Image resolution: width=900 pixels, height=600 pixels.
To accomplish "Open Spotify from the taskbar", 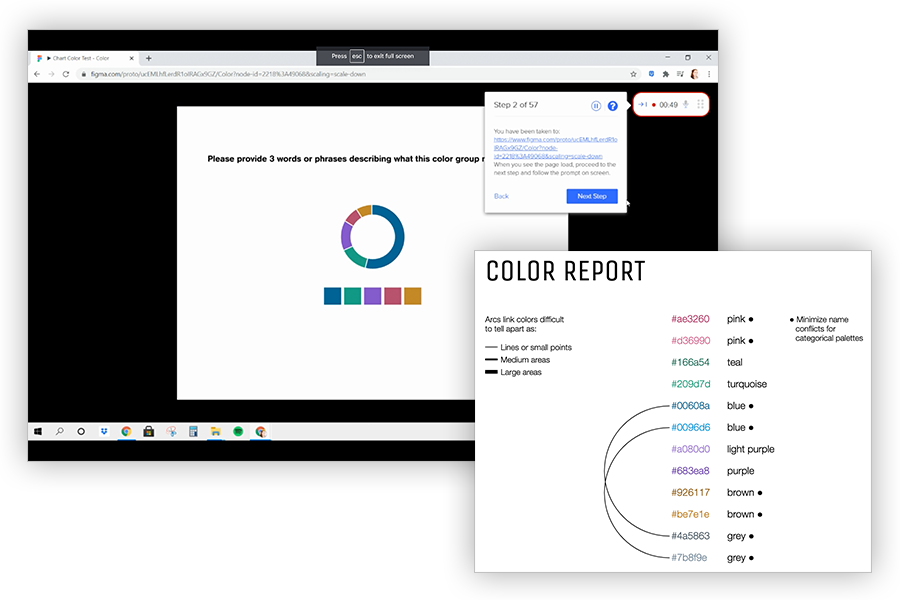I will pyautogui.click(x=238, y=431).
